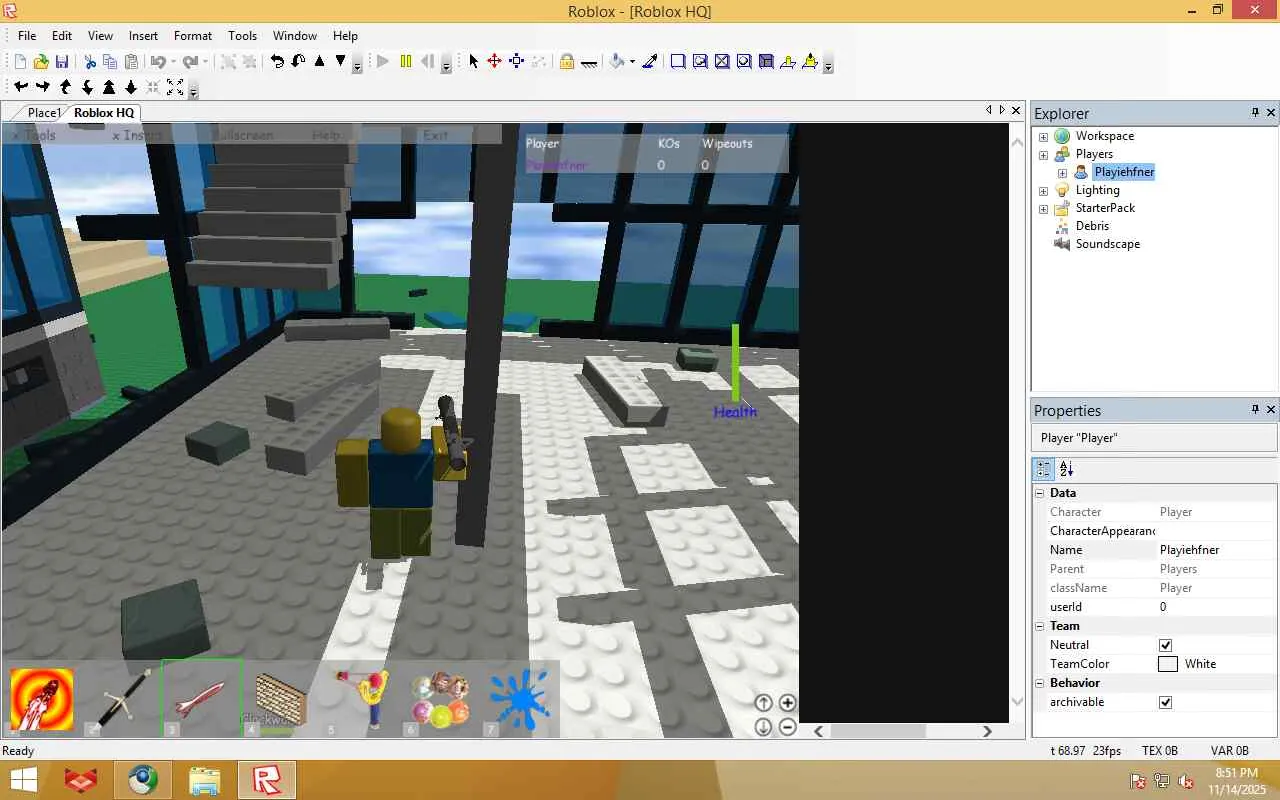Click the New file icon
This screenshot has width=1280, height=800.
pyautogui.click(x=20, y=62)
